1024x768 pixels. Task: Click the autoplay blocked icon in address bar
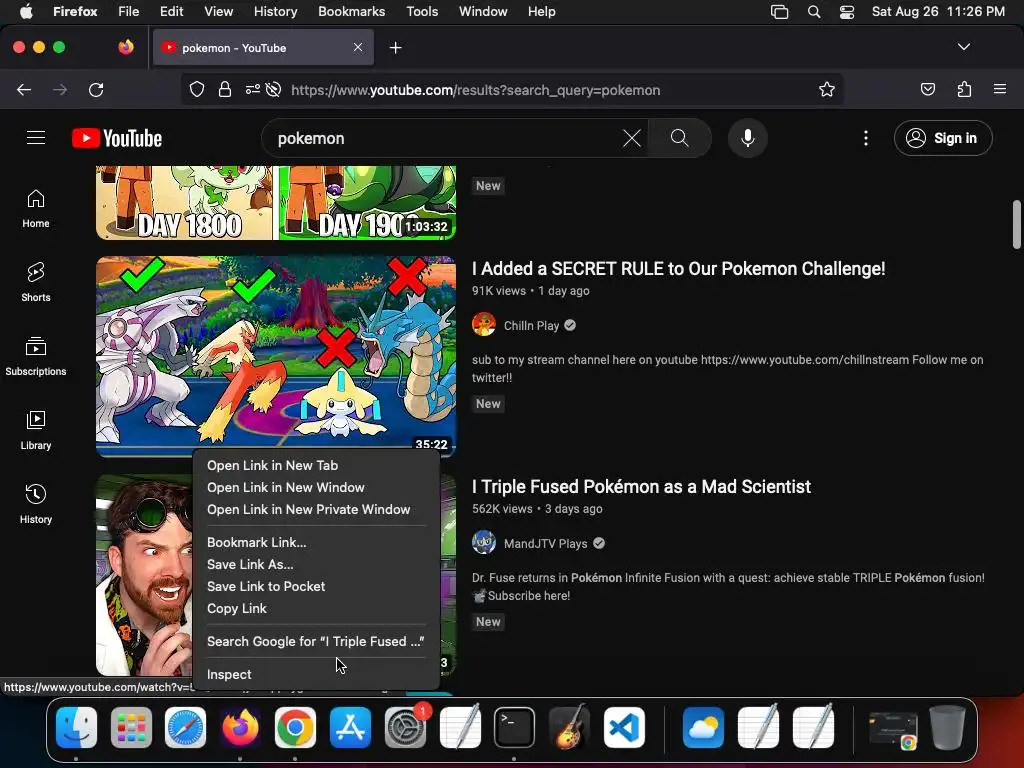tap(274, 89)
